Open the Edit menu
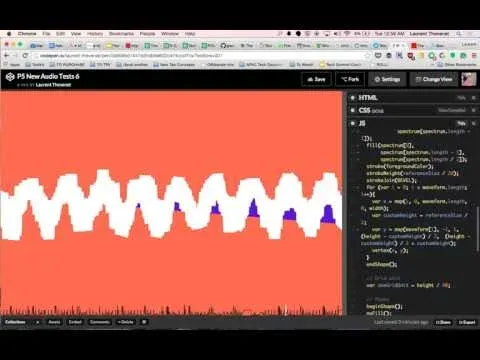This screenshot has height=360, width=480. (x=60, y=34)
